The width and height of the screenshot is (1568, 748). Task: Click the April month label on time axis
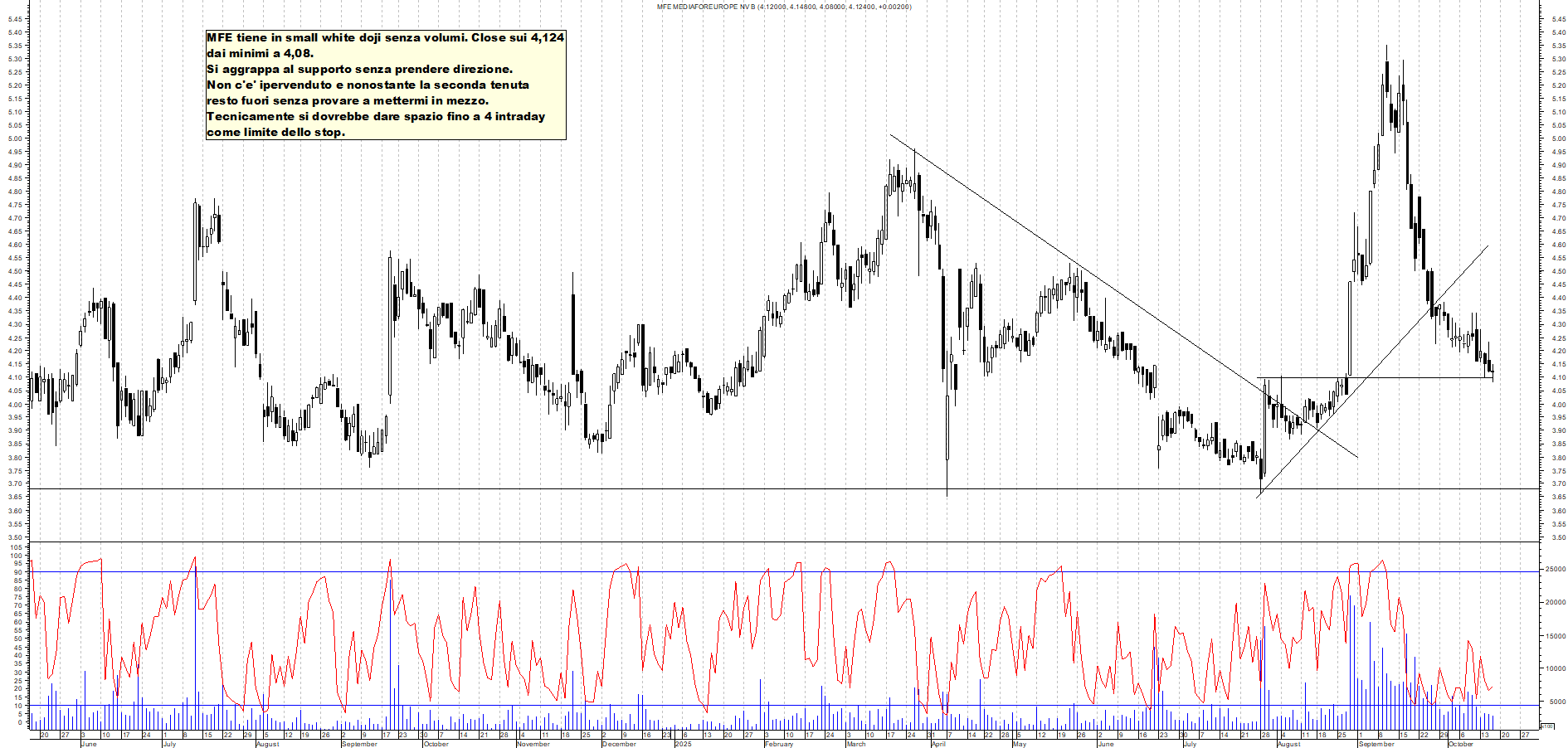(x=938, y=744)
